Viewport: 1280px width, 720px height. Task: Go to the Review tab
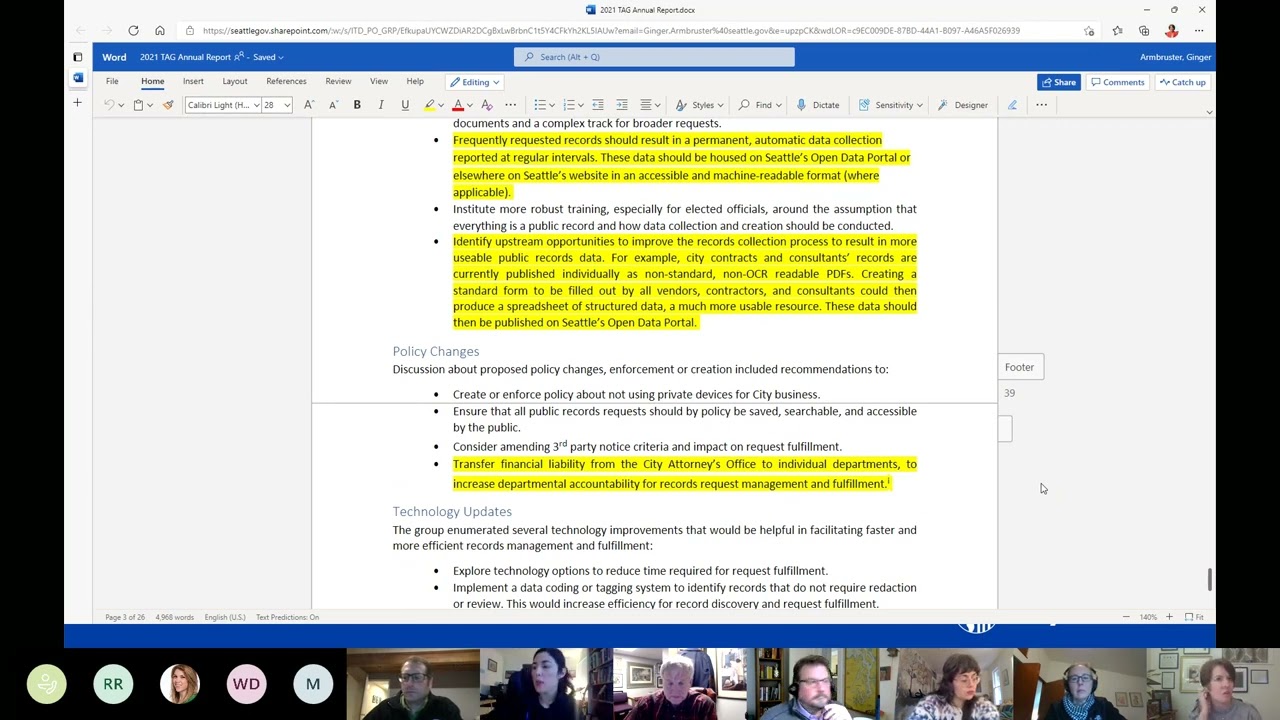click(338, 81)
